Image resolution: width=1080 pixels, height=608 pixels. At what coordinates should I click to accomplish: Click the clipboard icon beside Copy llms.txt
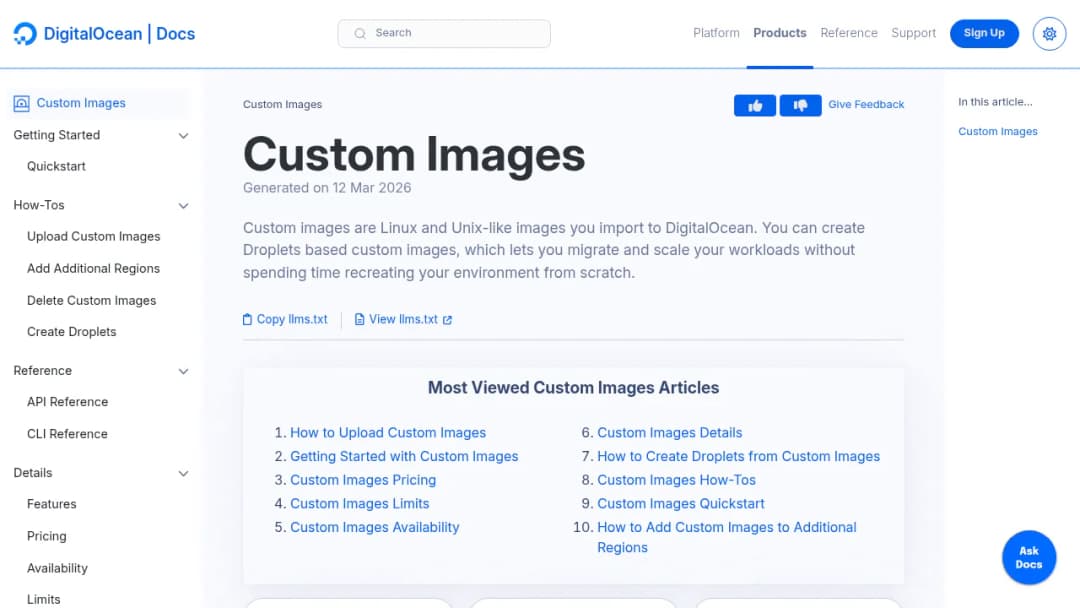click(247, 319)
